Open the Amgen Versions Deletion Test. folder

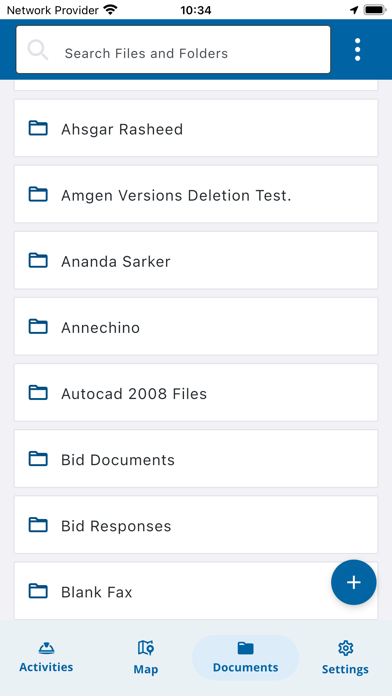click(x=196, y=194)
